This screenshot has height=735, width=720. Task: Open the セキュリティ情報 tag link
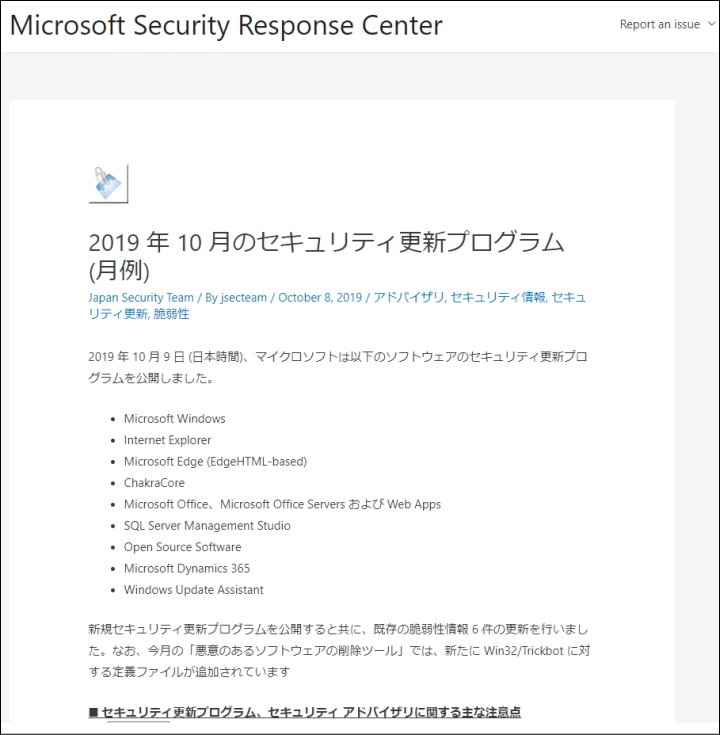click(498, 297)
